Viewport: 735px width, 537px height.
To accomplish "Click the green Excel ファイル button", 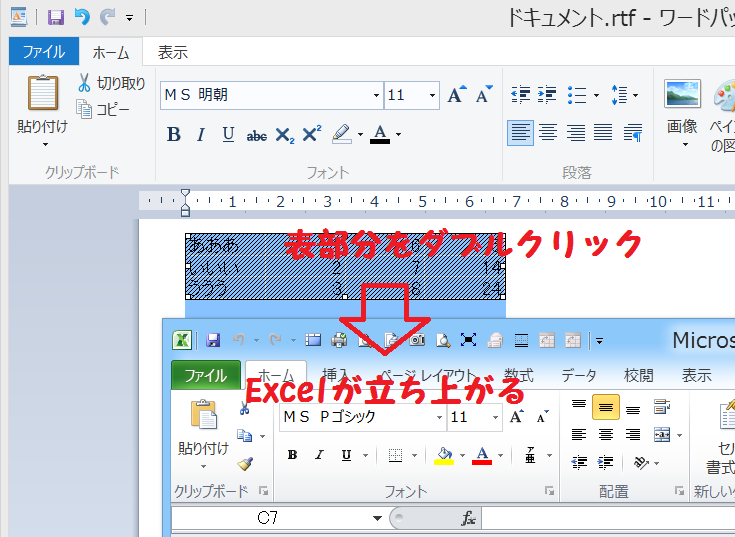I will click(x=206, y=376).
